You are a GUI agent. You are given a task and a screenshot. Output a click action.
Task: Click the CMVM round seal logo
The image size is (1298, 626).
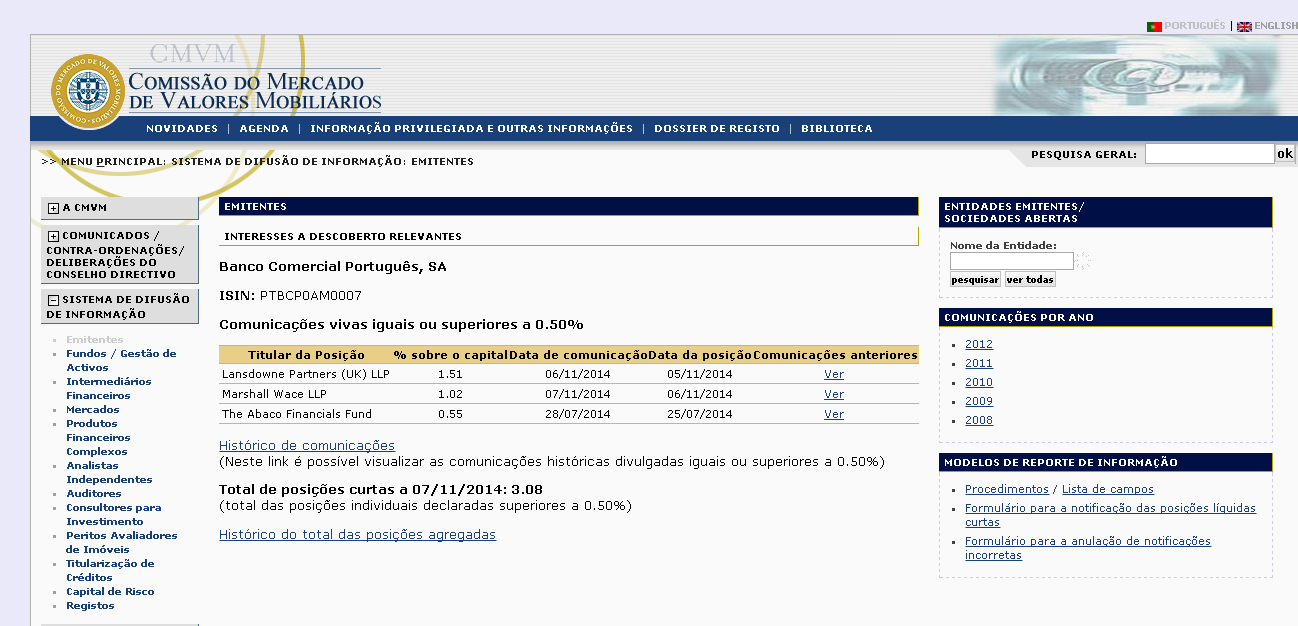[x=89, y=92]
